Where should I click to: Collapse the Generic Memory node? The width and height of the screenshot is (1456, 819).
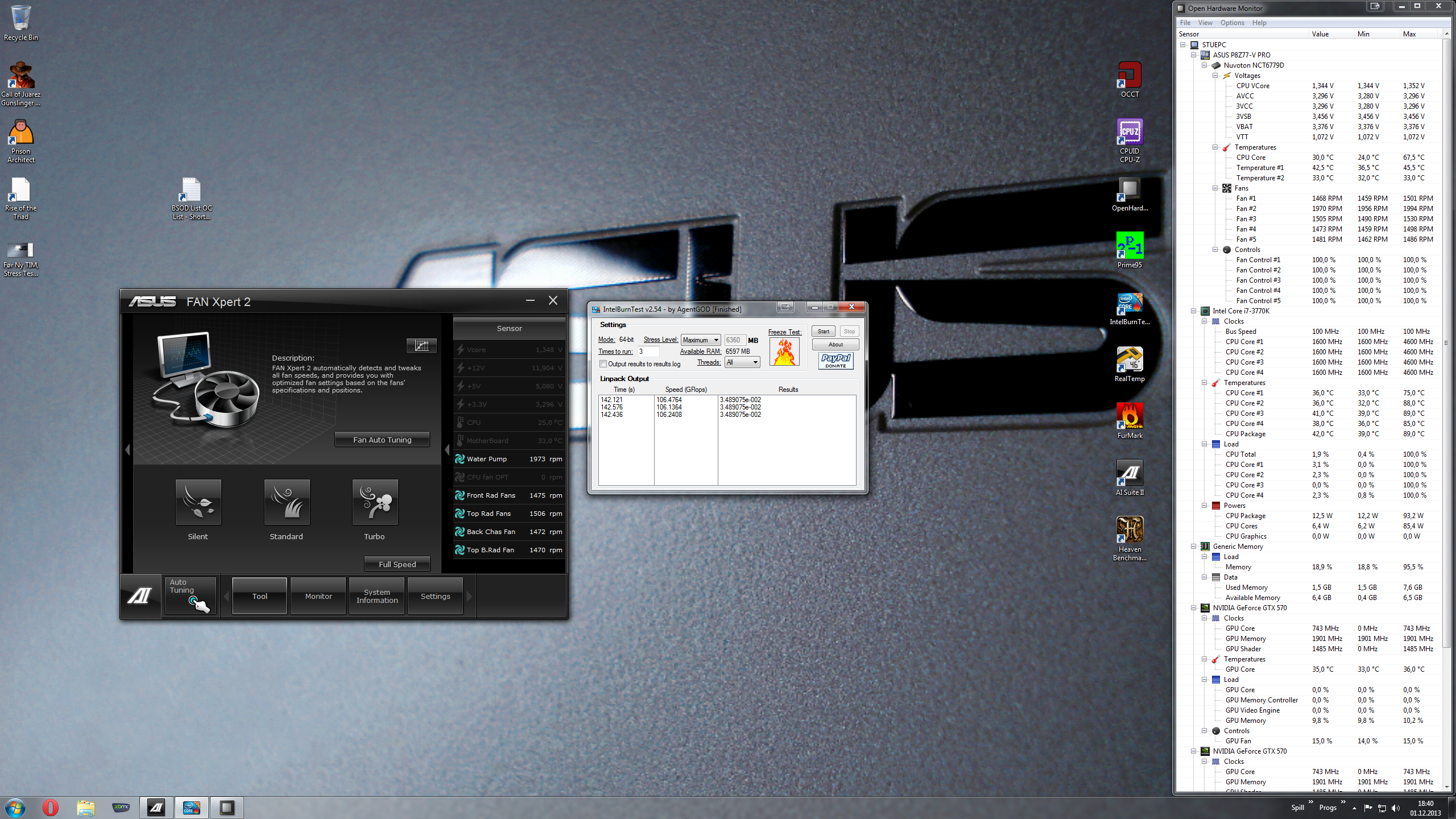click(x=1194, y=546)
